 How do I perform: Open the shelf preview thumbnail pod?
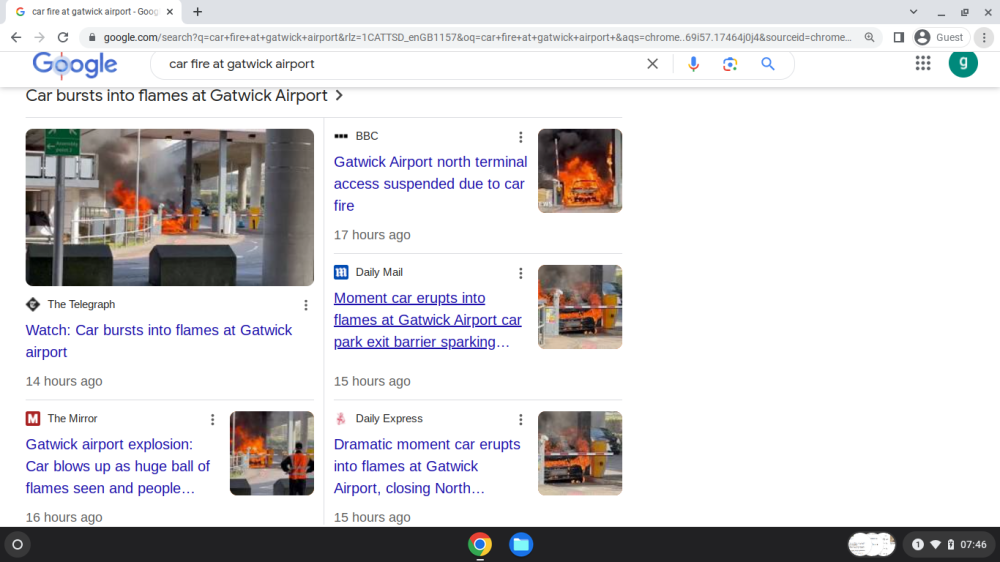pos(872,544)
